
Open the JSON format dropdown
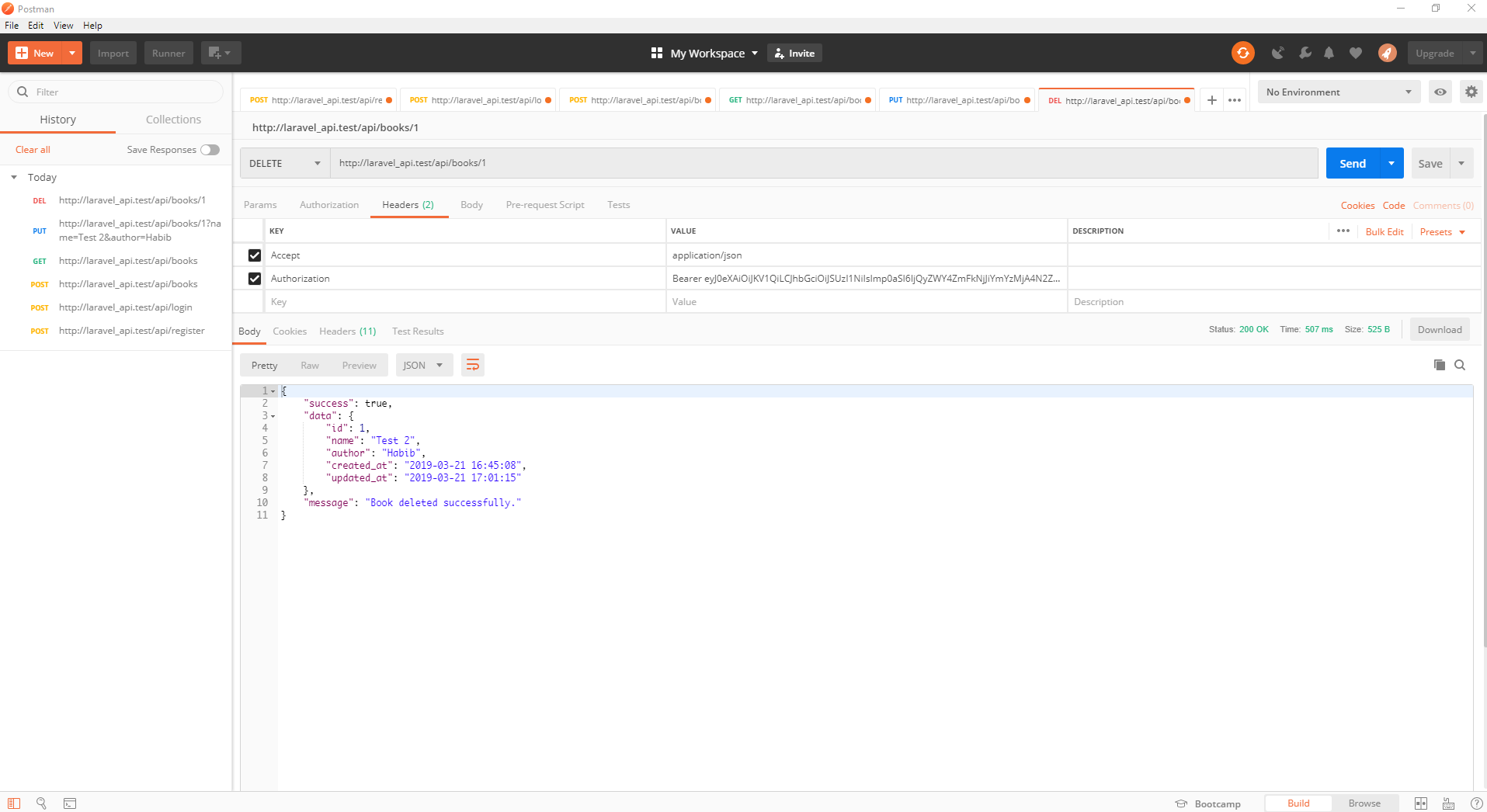[424, 365]
